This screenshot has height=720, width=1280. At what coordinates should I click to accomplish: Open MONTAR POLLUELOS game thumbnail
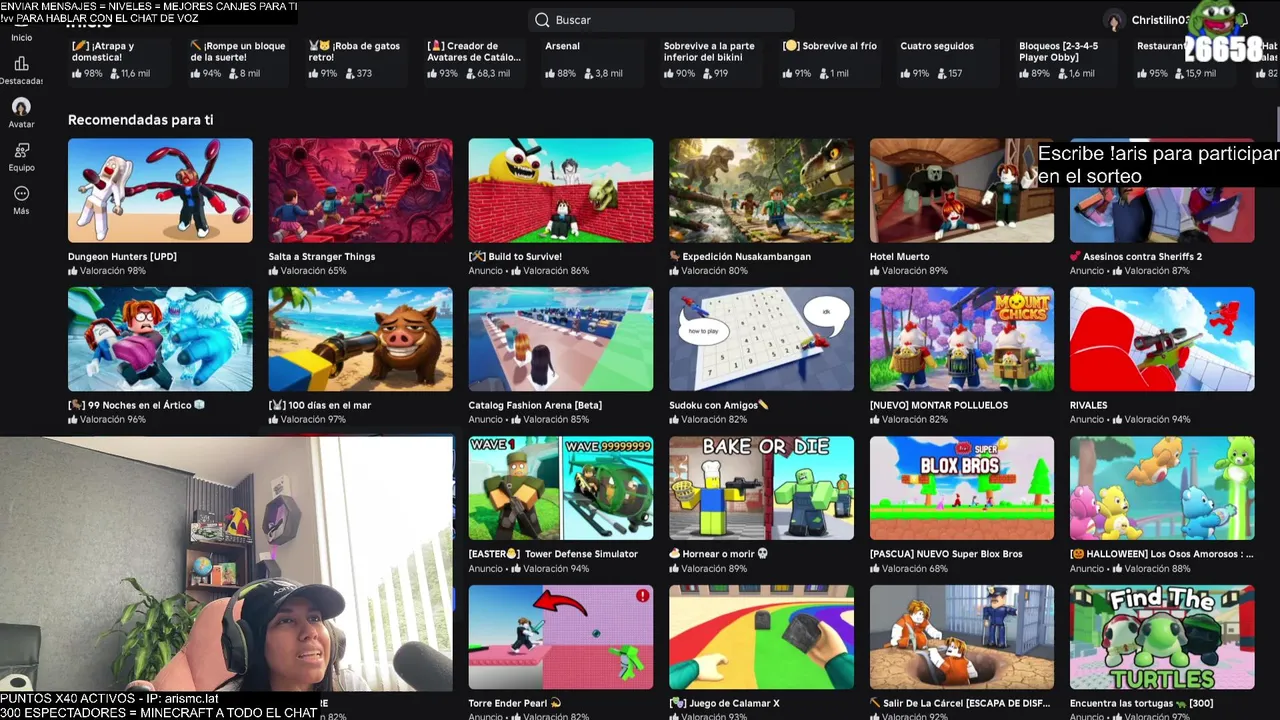pos(962,339)
